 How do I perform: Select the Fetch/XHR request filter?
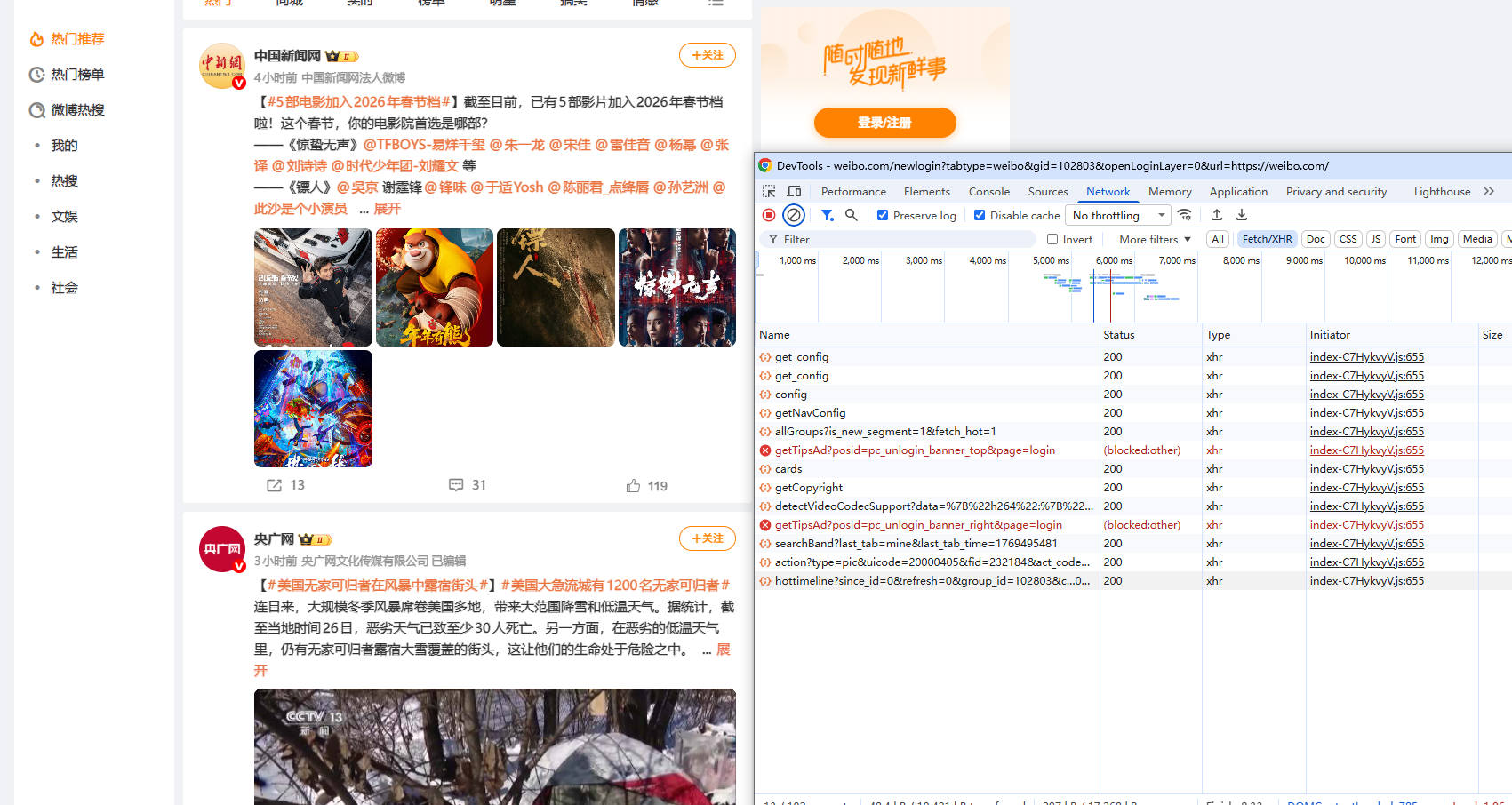1267,239
